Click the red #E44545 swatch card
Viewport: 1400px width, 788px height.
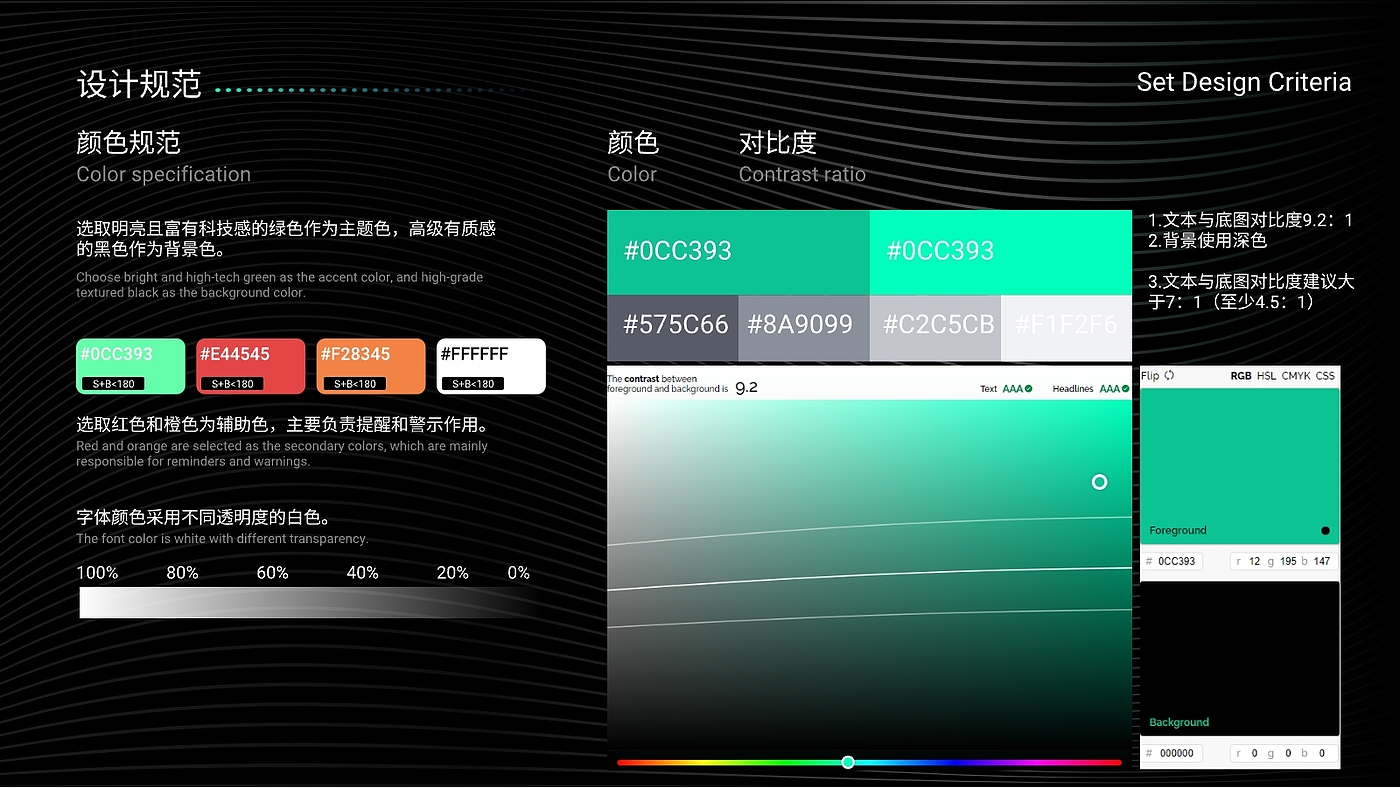251,366
